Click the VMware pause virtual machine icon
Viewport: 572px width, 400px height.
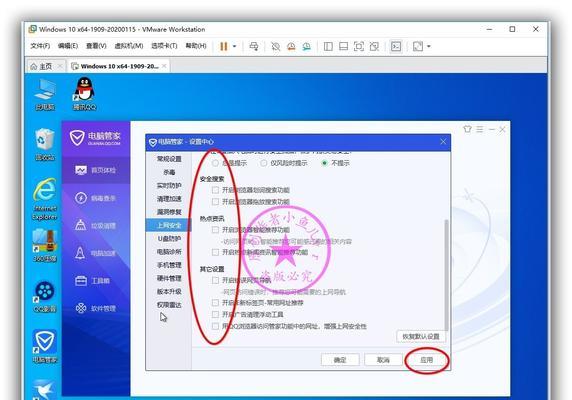tap(224, 46)
